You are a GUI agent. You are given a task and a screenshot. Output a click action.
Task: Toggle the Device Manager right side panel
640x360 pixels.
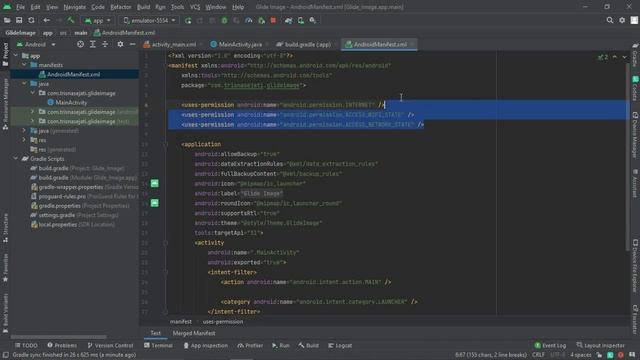(635, 136)
